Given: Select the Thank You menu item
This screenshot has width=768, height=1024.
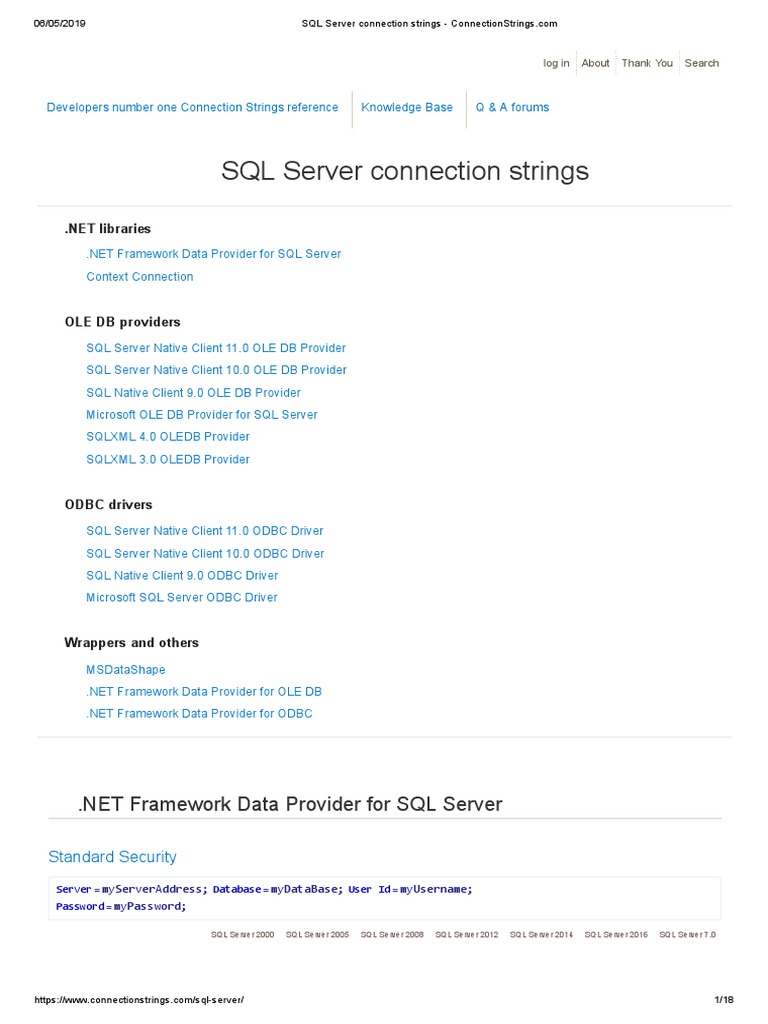Looking at the screenshot, I should tap(647, 63).
